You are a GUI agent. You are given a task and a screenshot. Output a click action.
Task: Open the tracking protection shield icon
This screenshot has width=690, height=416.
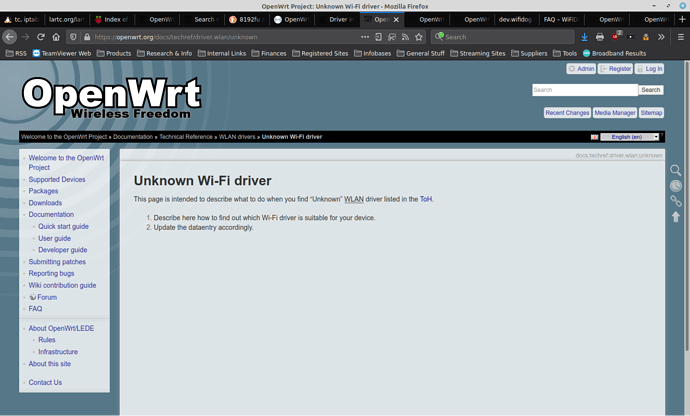pos(73,37)
